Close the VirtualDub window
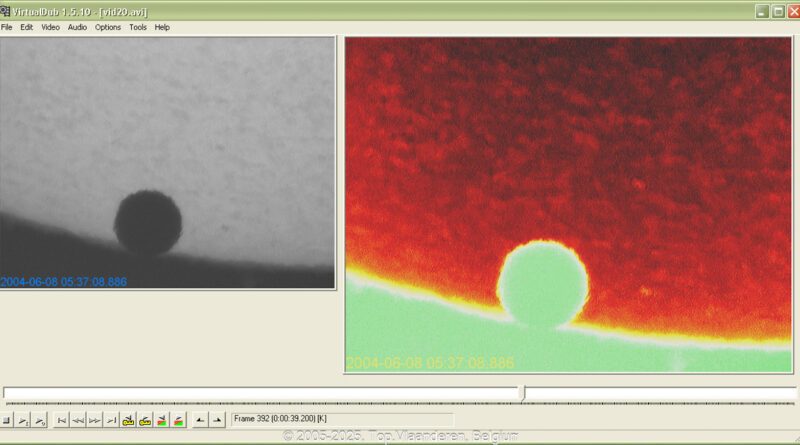This screenshot has height=445, width=800. 794,11
